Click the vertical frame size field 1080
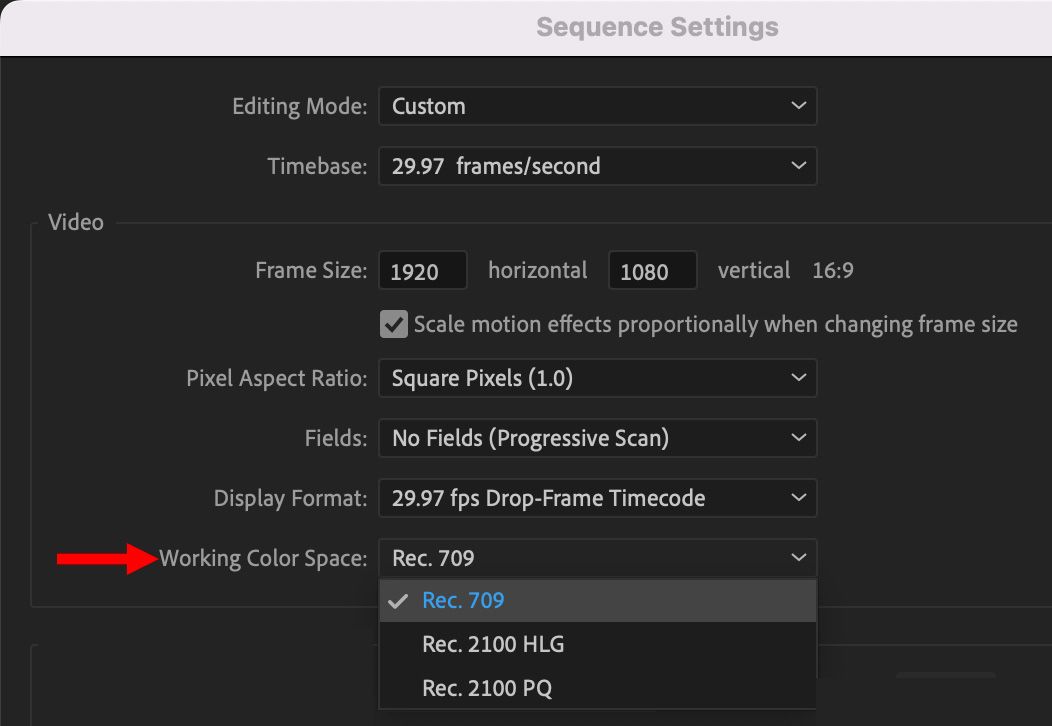 coord(652,270)
